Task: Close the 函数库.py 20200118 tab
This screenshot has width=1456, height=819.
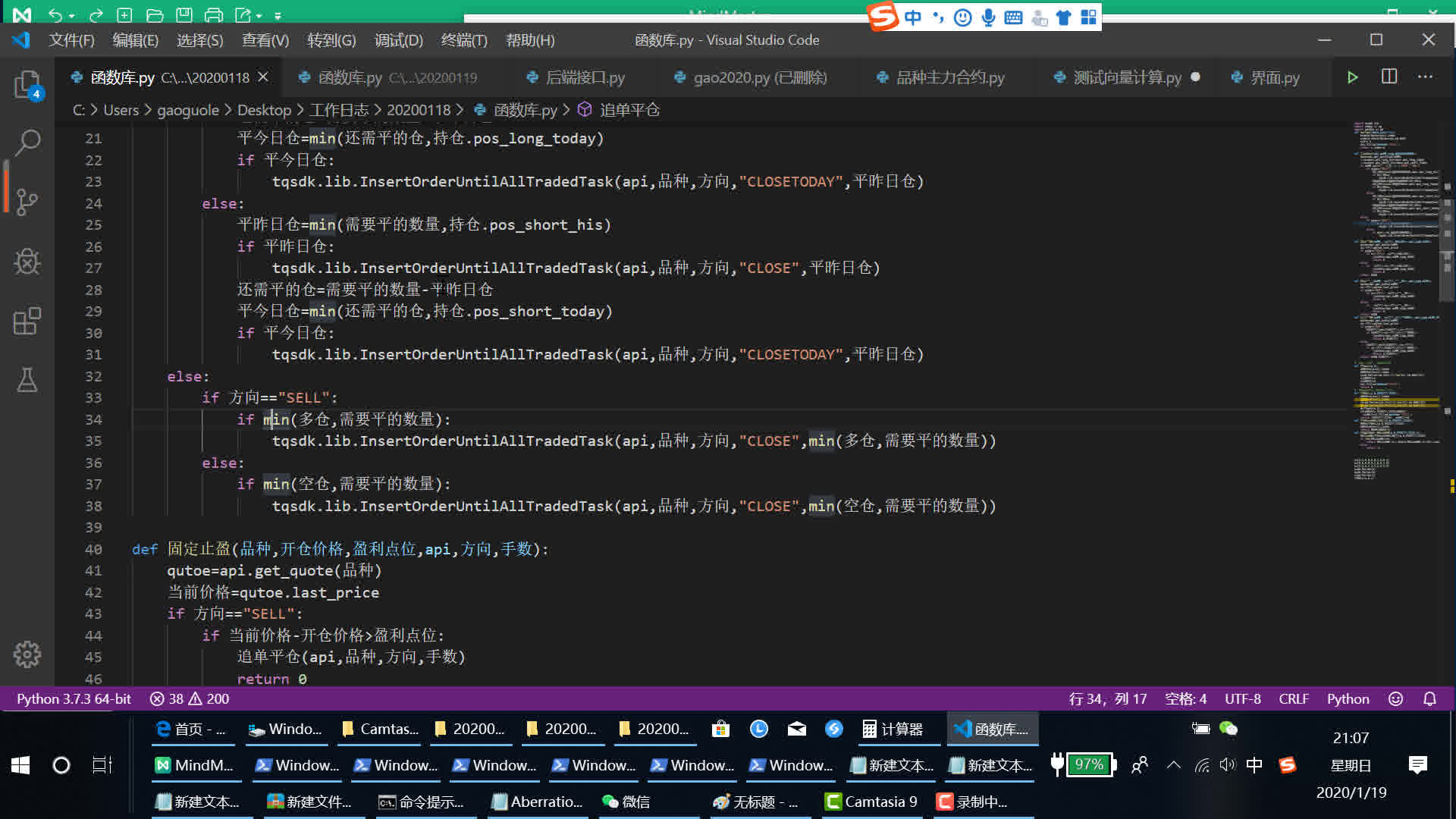Action: [x=263, y=77]
